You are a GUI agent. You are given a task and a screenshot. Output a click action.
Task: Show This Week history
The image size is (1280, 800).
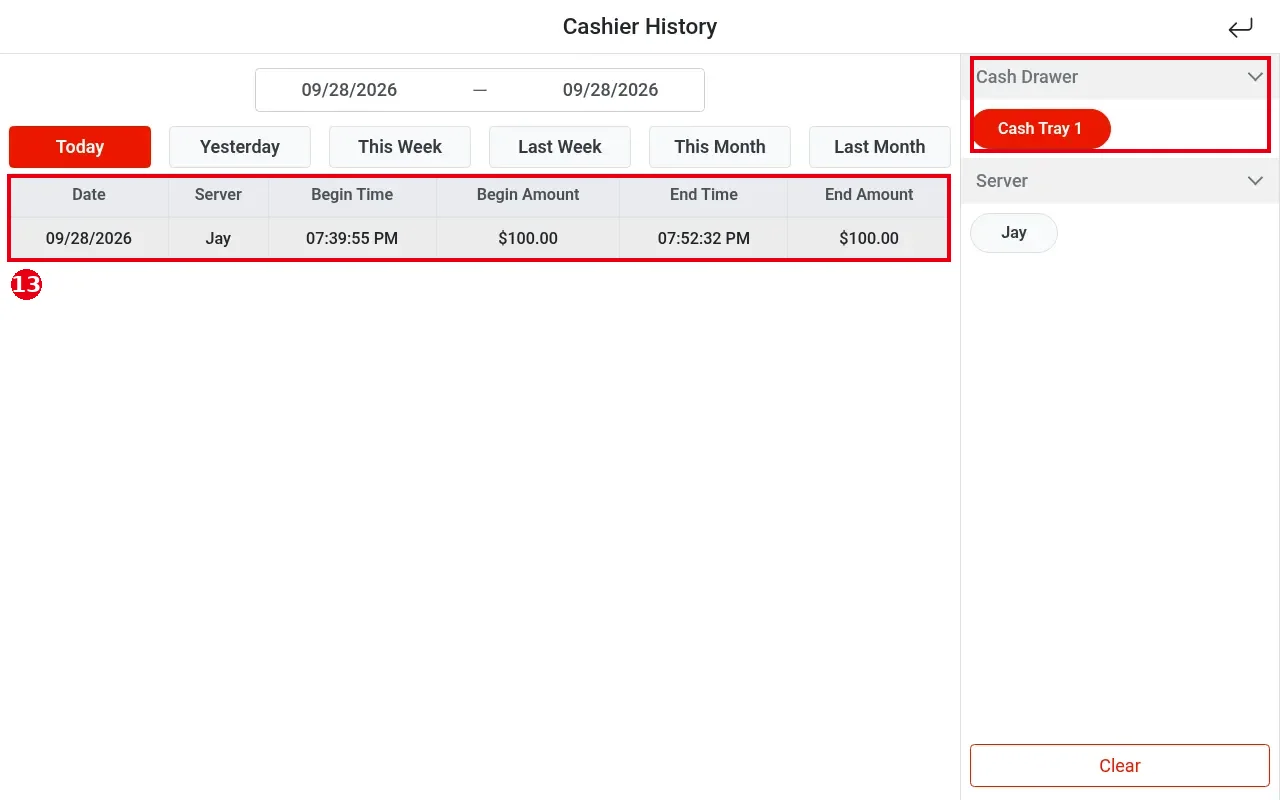(400, 147)
